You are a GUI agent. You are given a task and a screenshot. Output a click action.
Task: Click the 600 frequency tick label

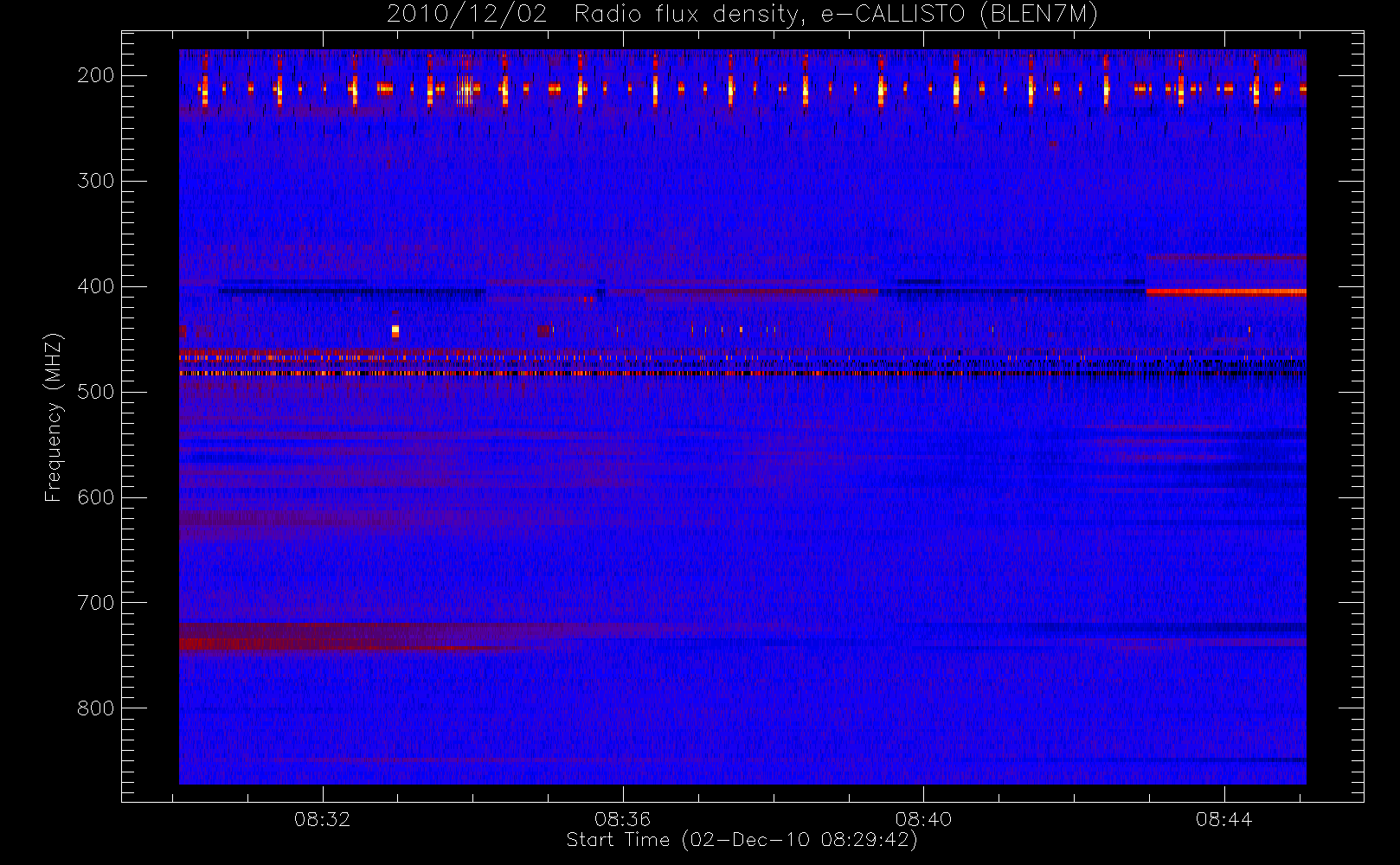tap(96, 497)
